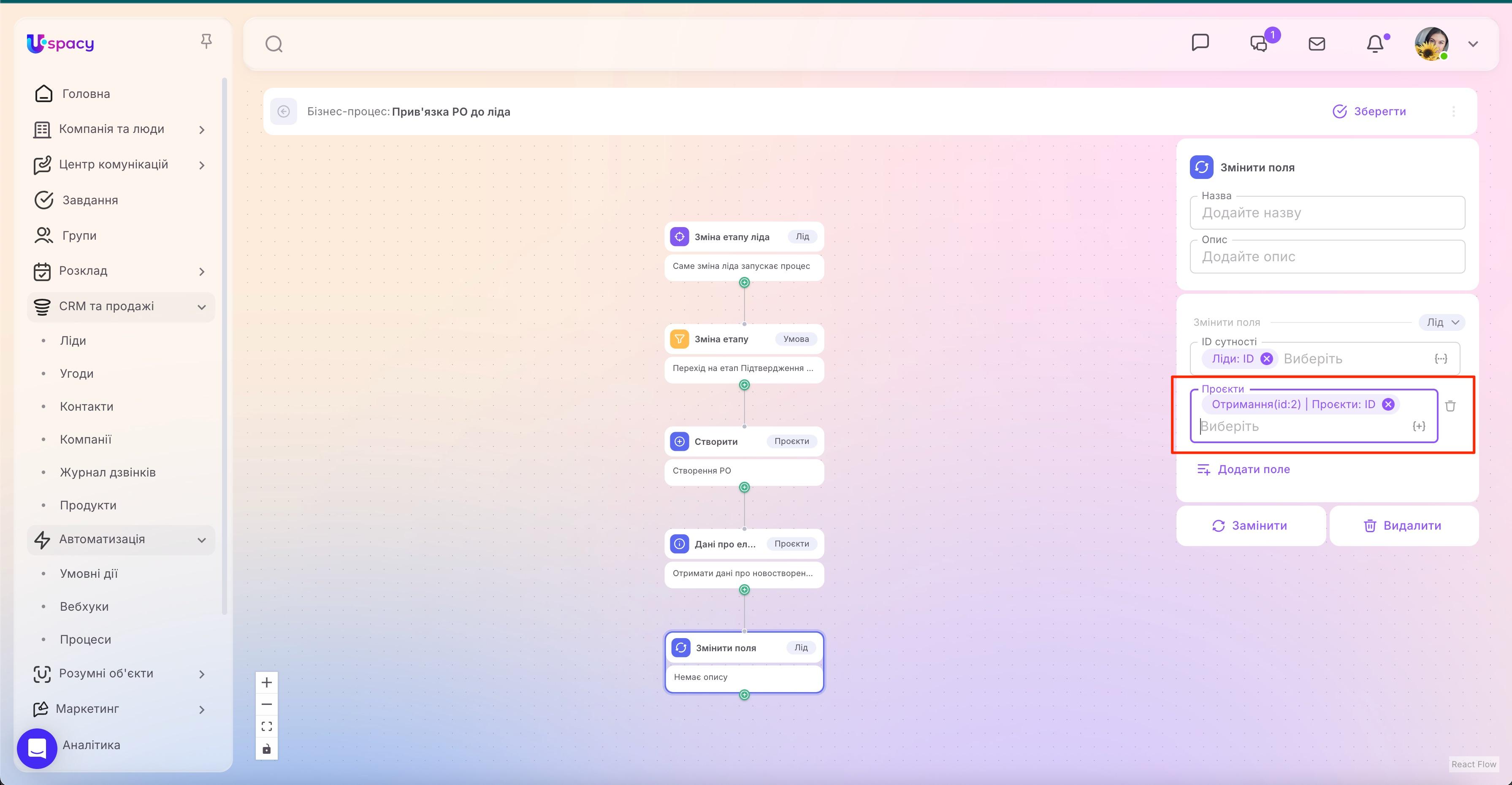1512x785 pixels.
Task: Fit the workflow to view with fullscreen control
Action: coord(266,726)
